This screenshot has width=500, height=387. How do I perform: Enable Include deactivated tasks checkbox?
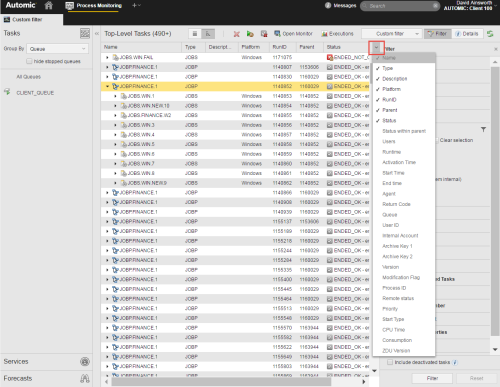390,362
